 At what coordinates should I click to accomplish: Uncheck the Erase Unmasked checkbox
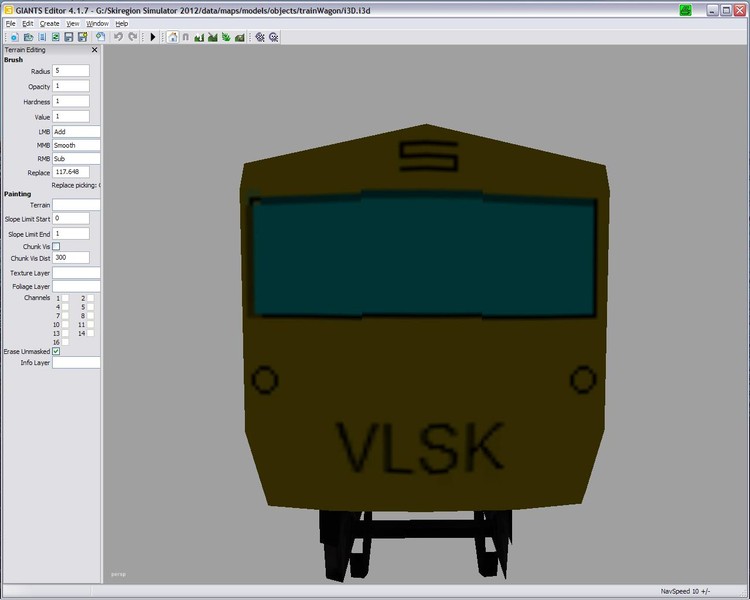[56, 351]
